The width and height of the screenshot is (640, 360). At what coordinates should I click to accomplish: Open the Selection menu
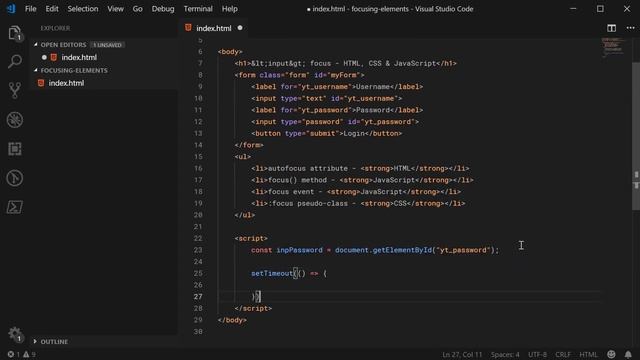click(x=83, y=9)
